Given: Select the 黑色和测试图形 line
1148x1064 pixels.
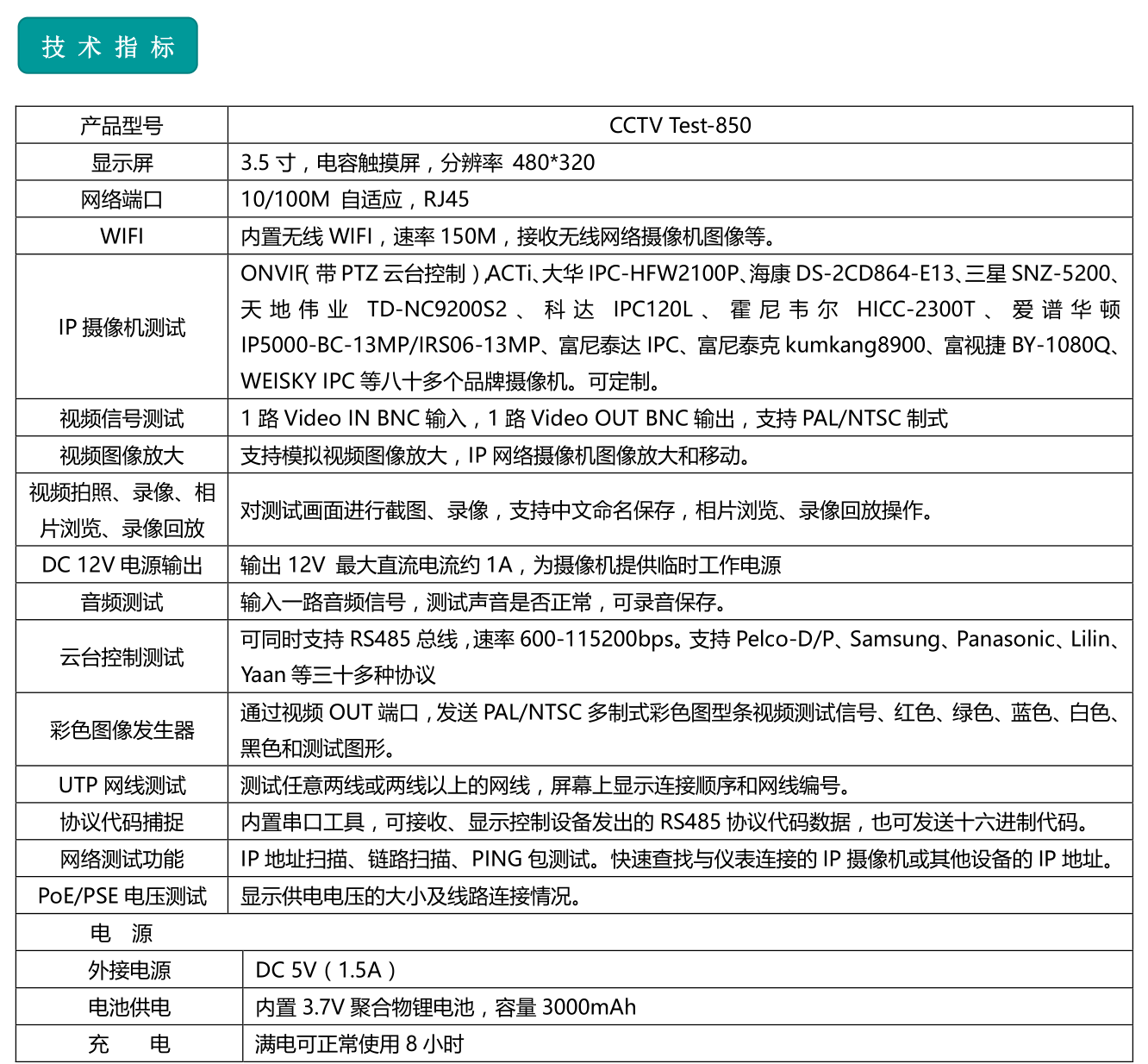Looking at the screenshot, I should pos(318,749).
